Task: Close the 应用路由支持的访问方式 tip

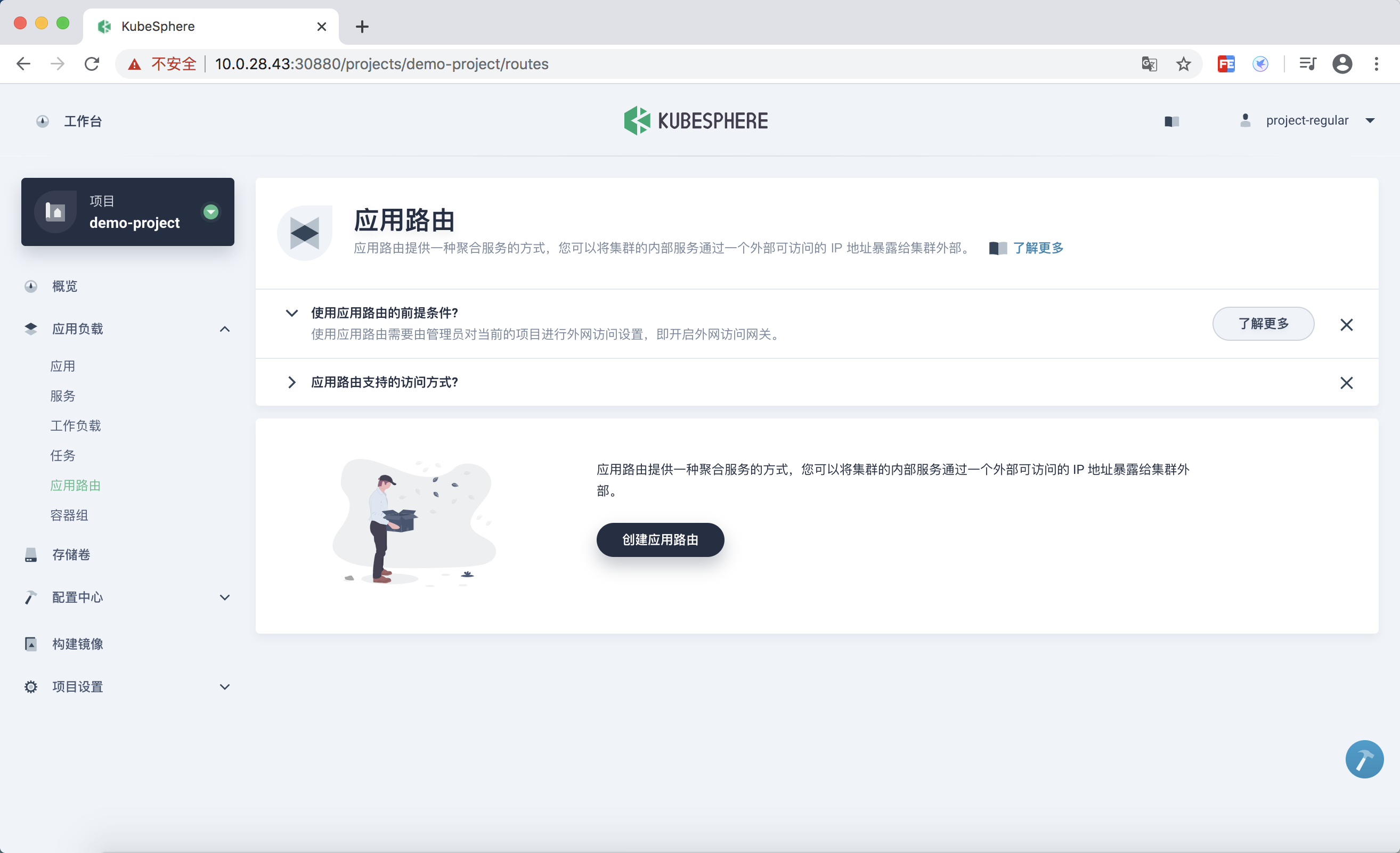Action: [1346, 382]
